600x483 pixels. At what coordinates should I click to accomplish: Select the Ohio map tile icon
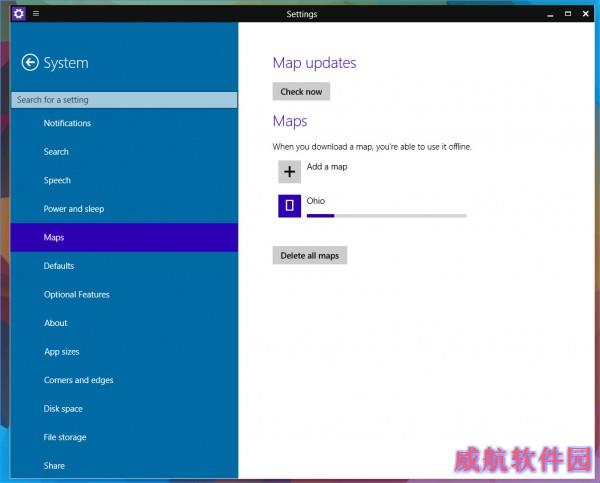pyautogui.click(x=289, y=206)
